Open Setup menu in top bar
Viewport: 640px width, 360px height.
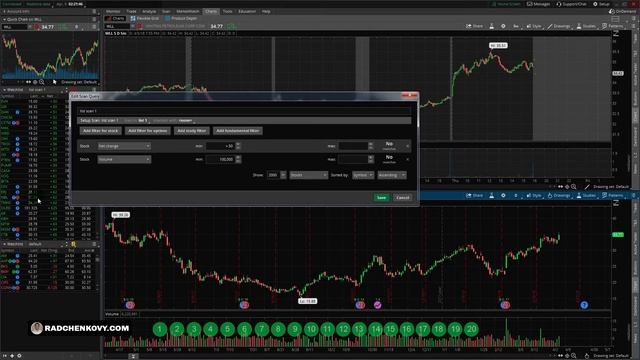click(x=601, y=4)
